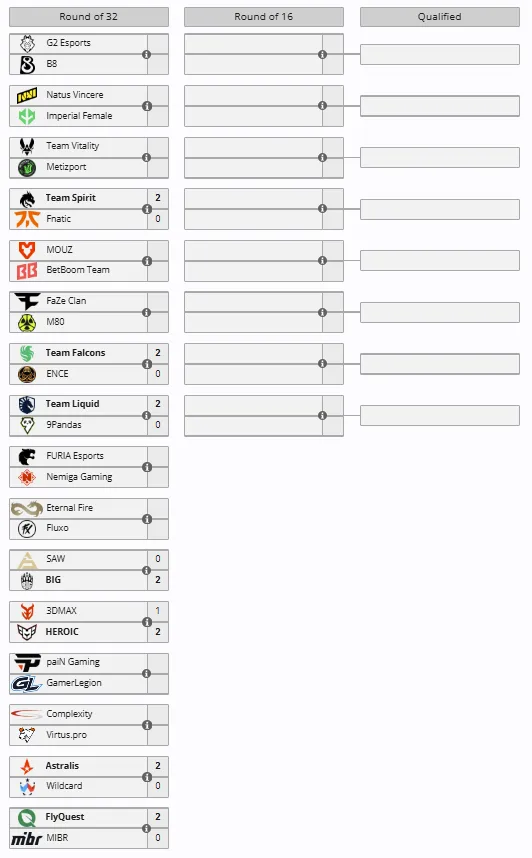
Task: Open the HEROIC team link
Action: click(x=62, y=632)
